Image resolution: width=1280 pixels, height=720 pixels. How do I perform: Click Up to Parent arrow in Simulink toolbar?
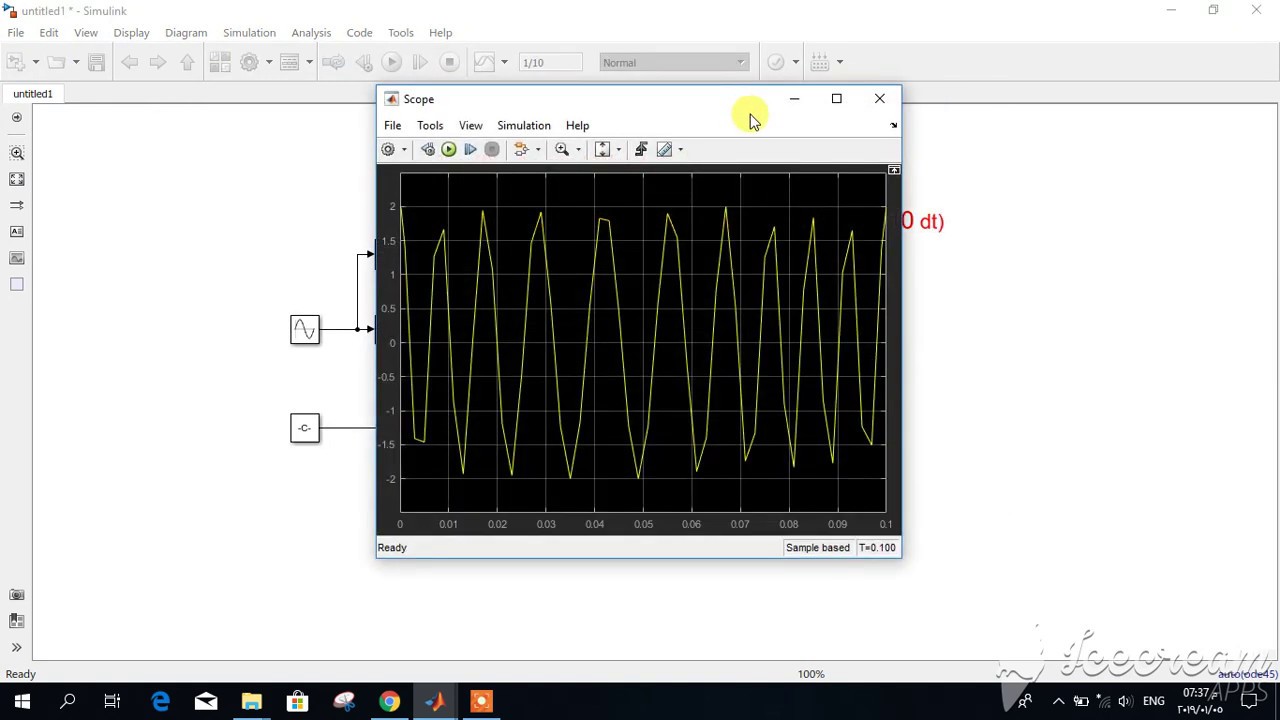[x=187, y=62]
